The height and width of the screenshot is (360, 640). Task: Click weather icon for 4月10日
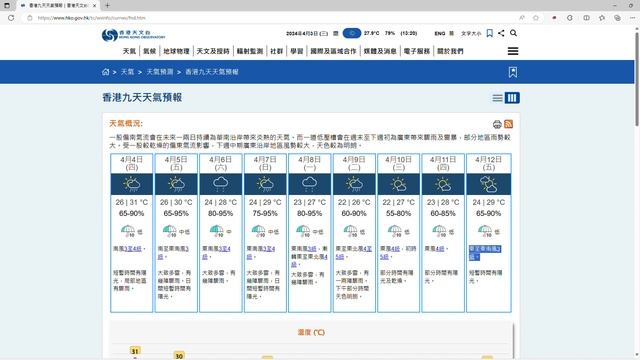pos(398,184)
